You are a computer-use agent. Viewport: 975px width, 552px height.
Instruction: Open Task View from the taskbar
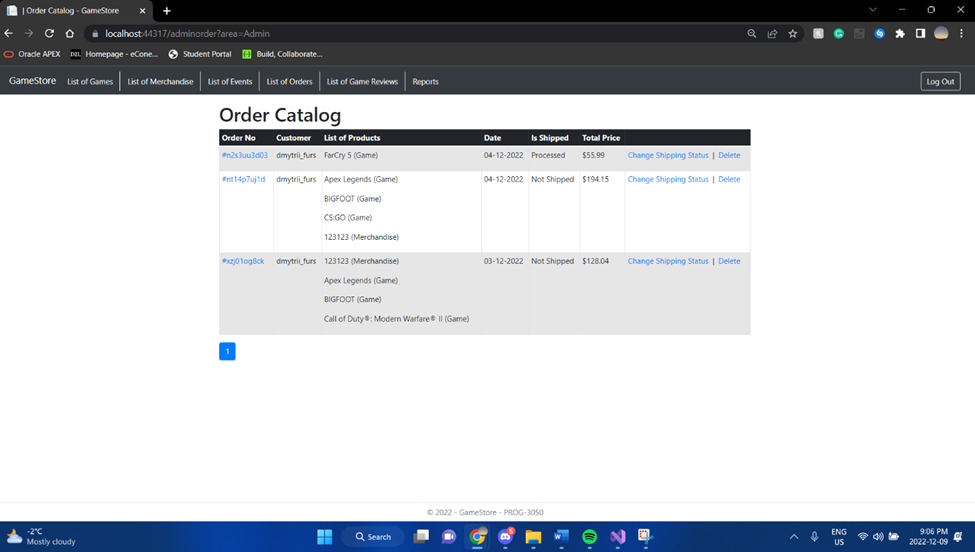click(422, 536)
